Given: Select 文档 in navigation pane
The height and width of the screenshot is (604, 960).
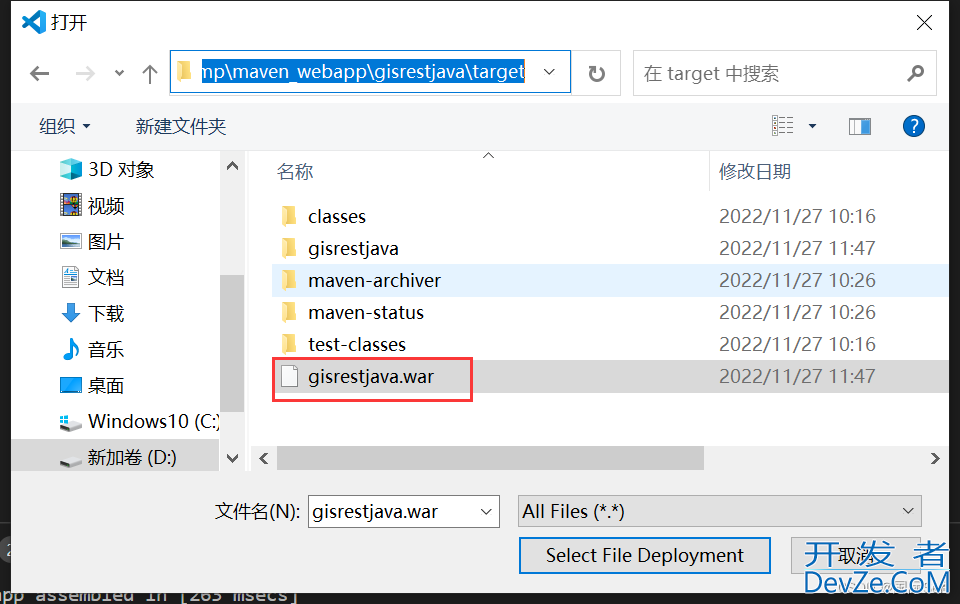Looking at the screenshot, I should tap(105, 277).
